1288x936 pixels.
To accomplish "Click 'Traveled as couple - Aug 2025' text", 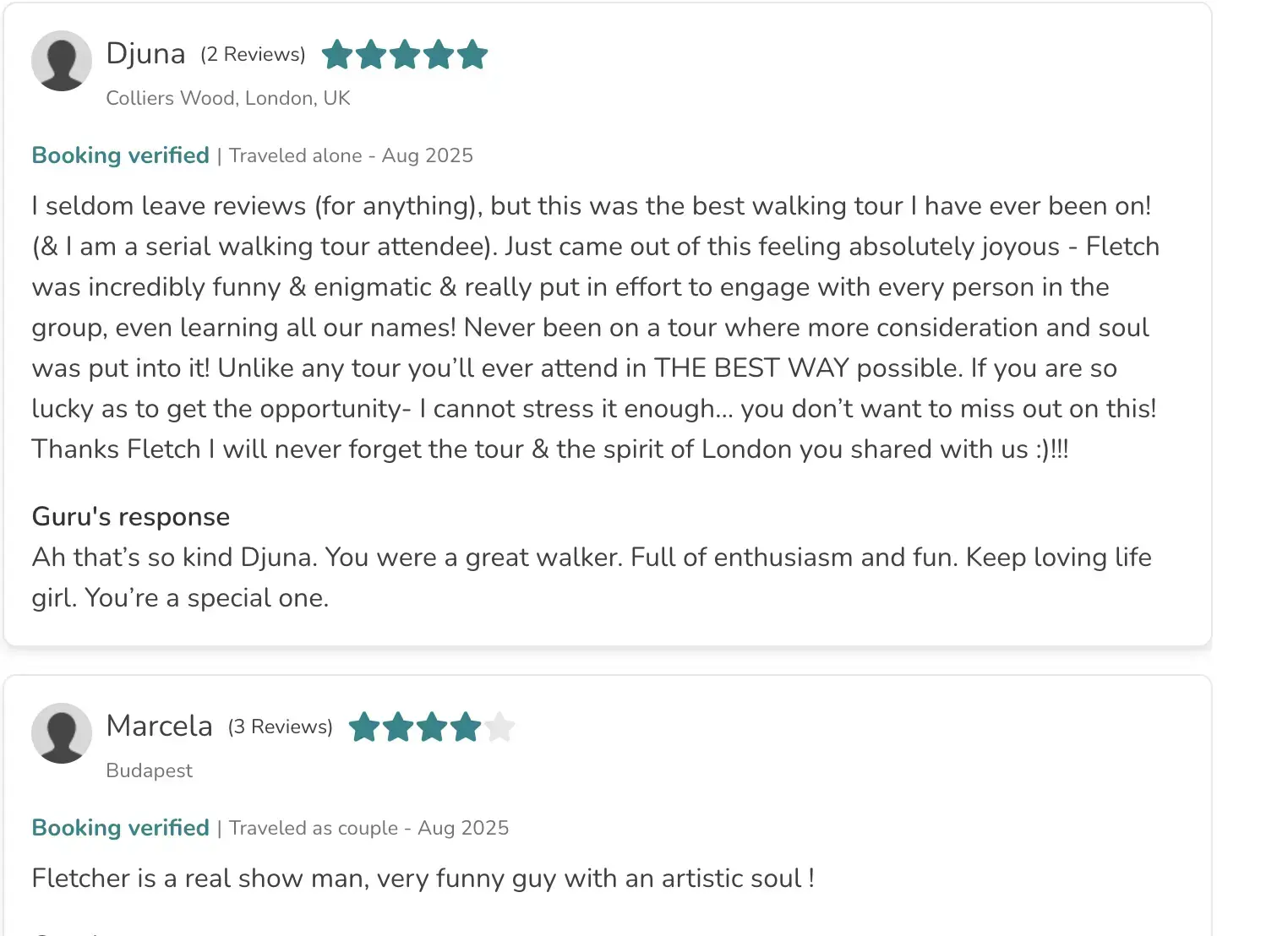I will point(368,828).
